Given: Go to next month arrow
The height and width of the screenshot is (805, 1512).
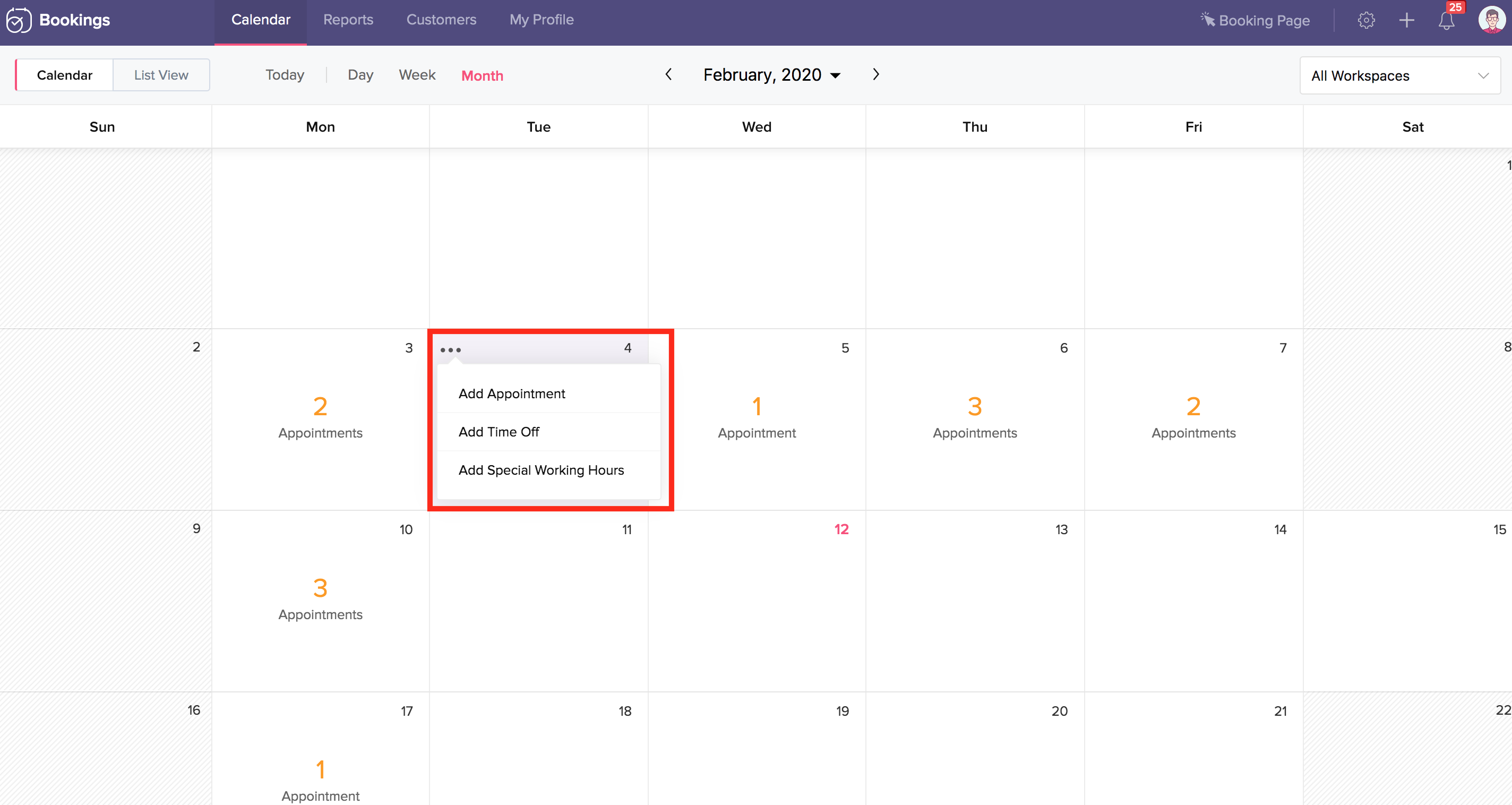Looking at the screenshot, I should (876, 74).
